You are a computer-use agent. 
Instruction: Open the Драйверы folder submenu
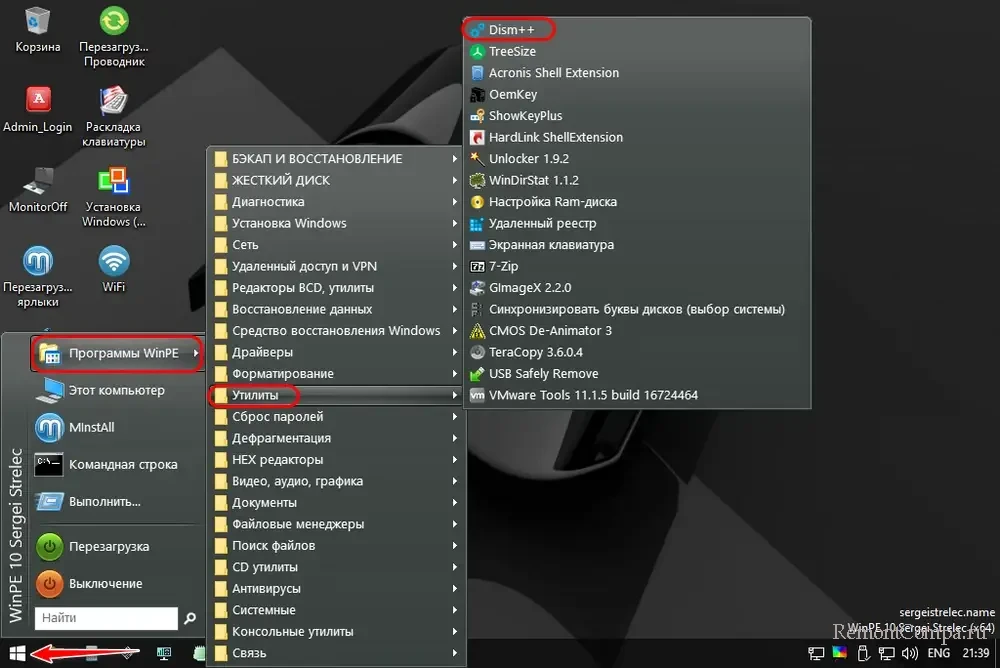click(336, 352)
